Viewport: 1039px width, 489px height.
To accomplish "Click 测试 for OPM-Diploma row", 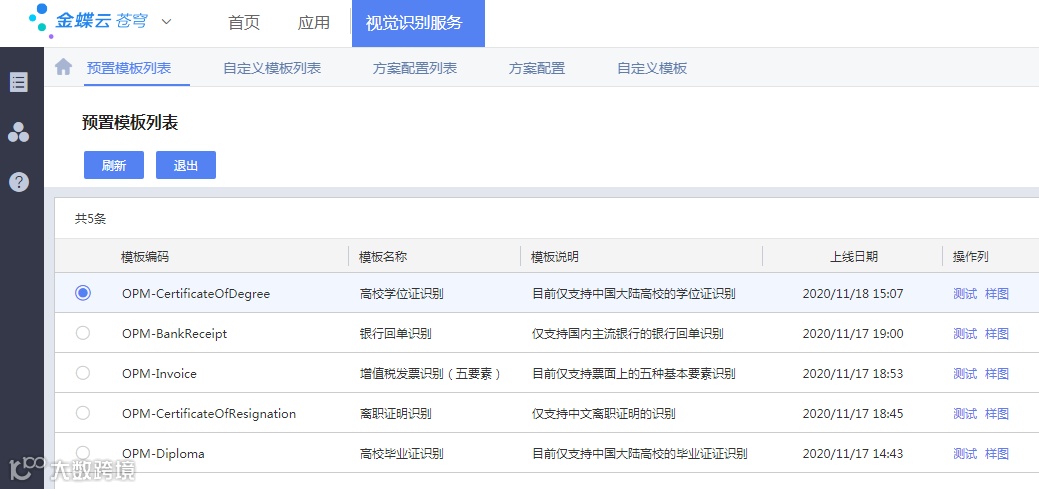I will pyautogui.click(x=965, y=454).
